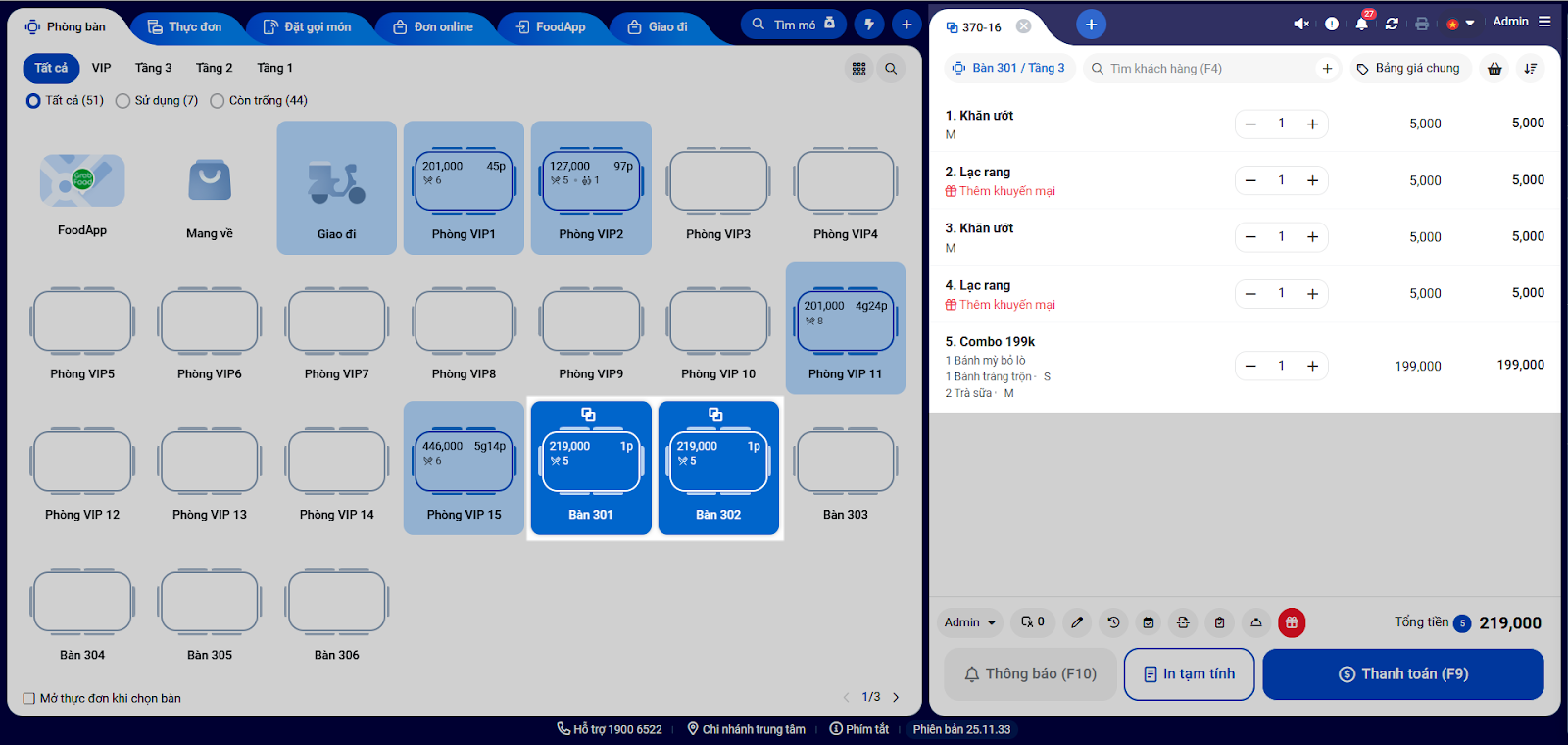
Task: Add a new customer with plus icon
Action: [1327, 69]
